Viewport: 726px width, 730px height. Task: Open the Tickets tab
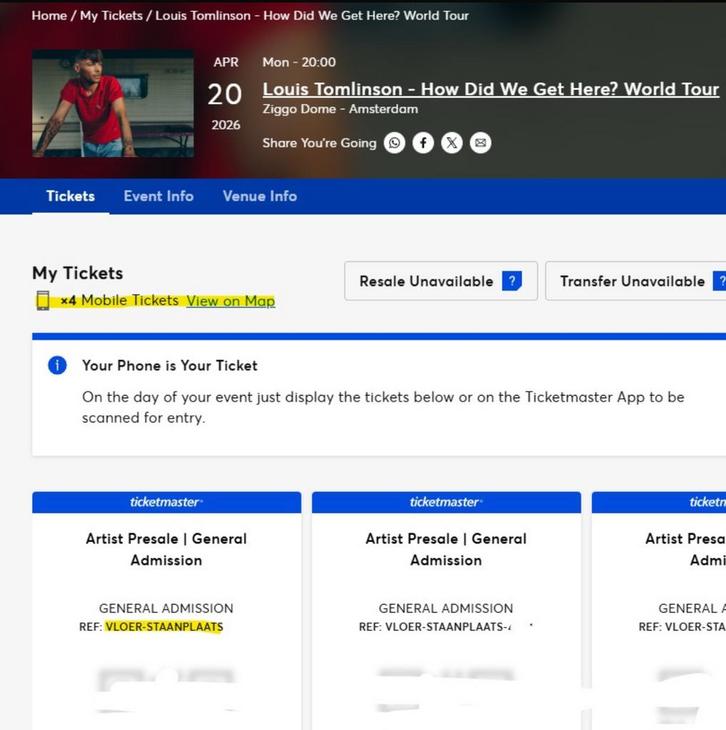coord(70,196)
